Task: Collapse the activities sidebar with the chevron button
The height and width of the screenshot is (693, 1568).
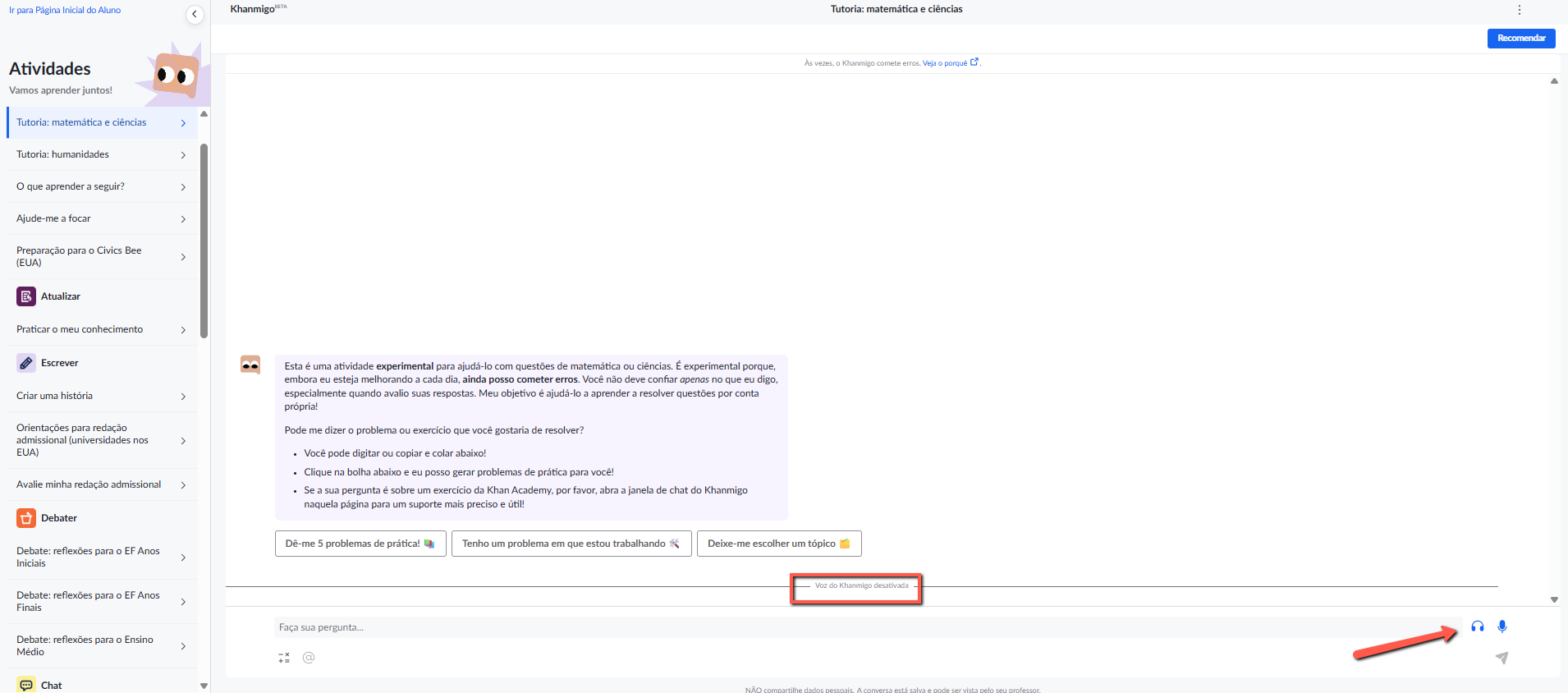Action: (195, 14)
